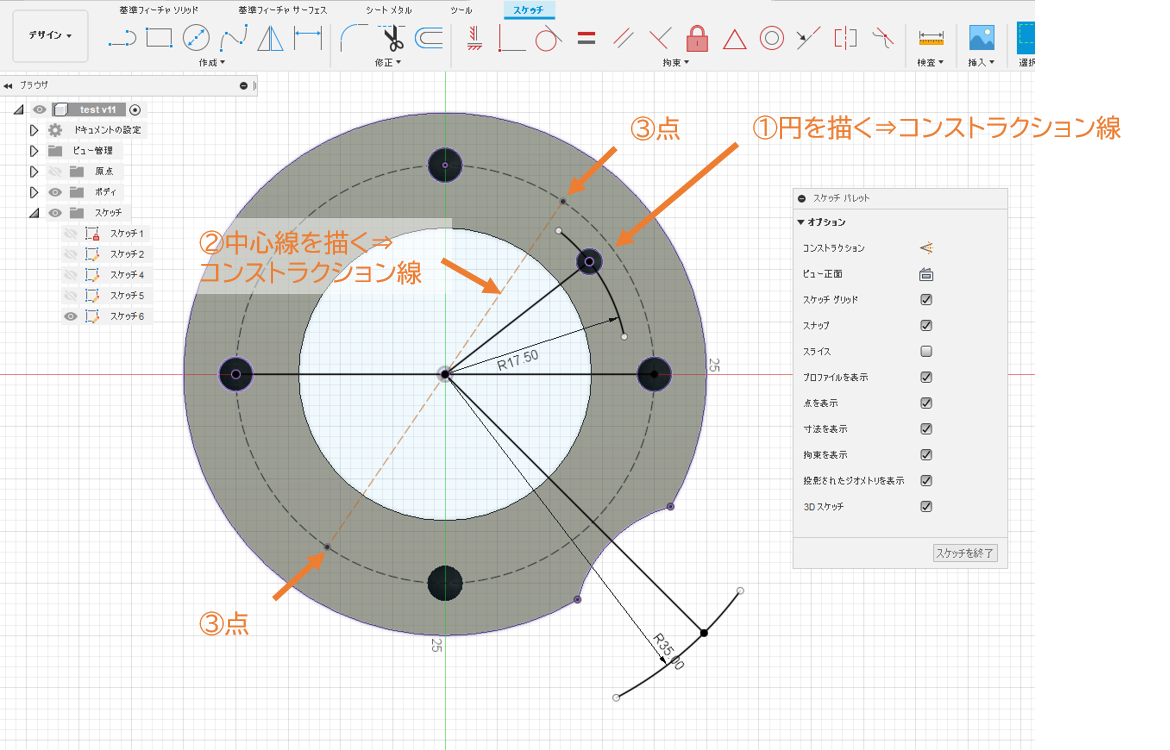This screenshot has width=1170, height=750.
Task: Open the insert image tool
Action: (x=980, y=40)
